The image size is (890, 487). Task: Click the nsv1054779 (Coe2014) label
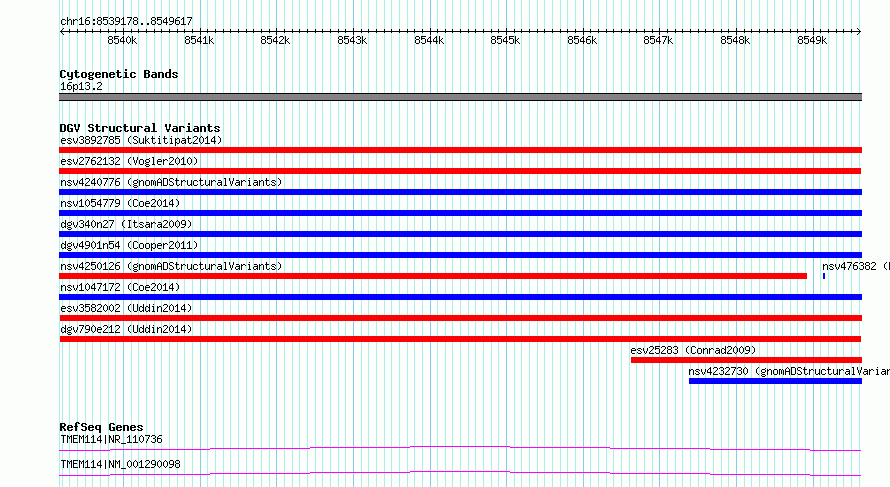120,203
